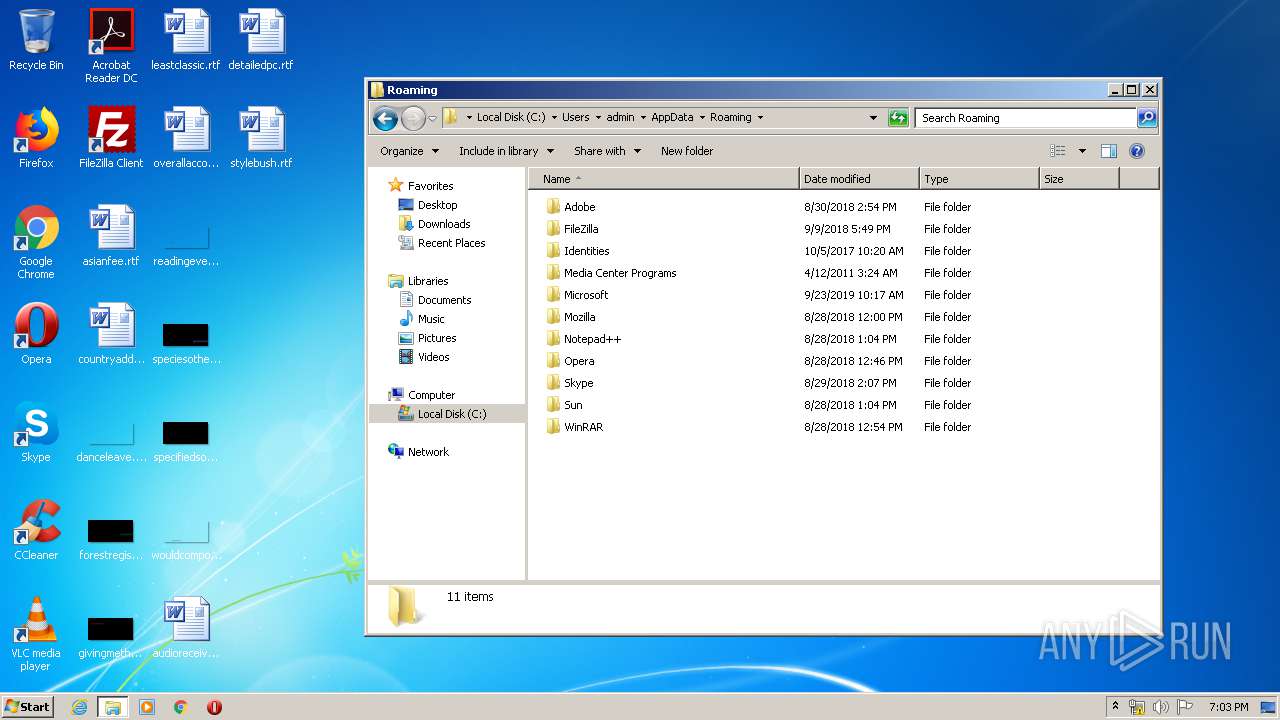Open the Organize menu
The image size is (1280, 720).
[409, 151]
